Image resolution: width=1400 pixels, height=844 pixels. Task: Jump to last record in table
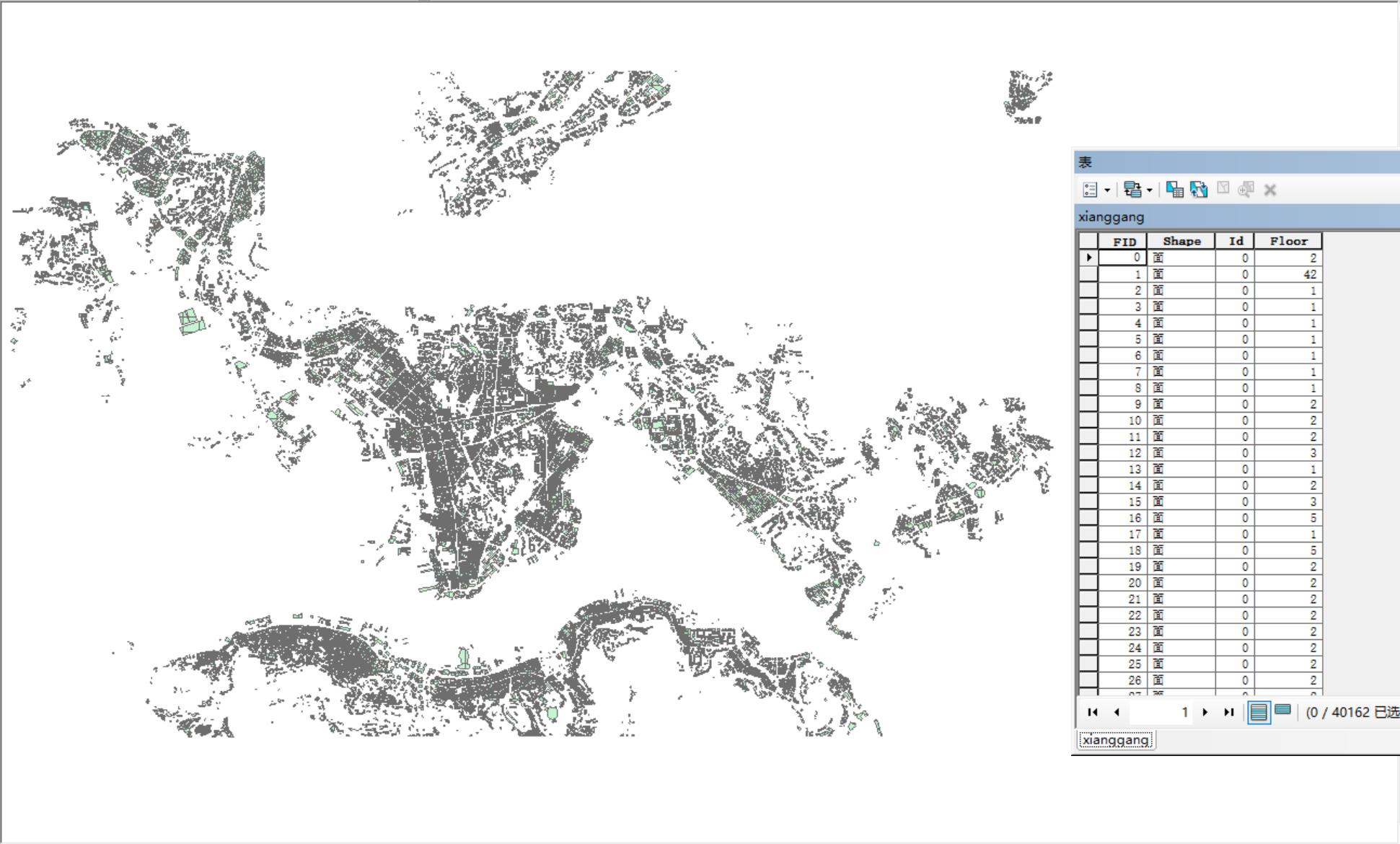click(1229, 712)
